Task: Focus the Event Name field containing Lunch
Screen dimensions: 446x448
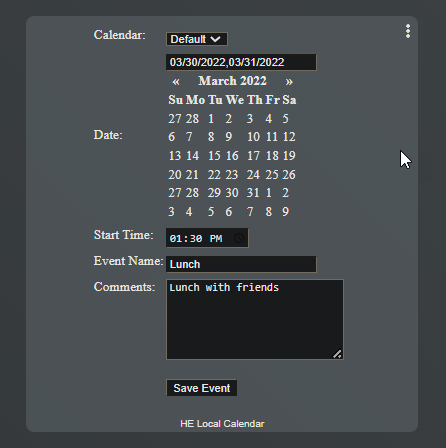Action: 241,264
